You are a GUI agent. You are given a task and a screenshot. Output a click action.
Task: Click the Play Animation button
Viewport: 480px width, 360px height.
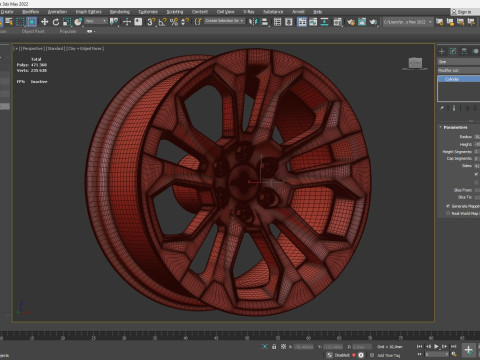(x=436, y=347)
